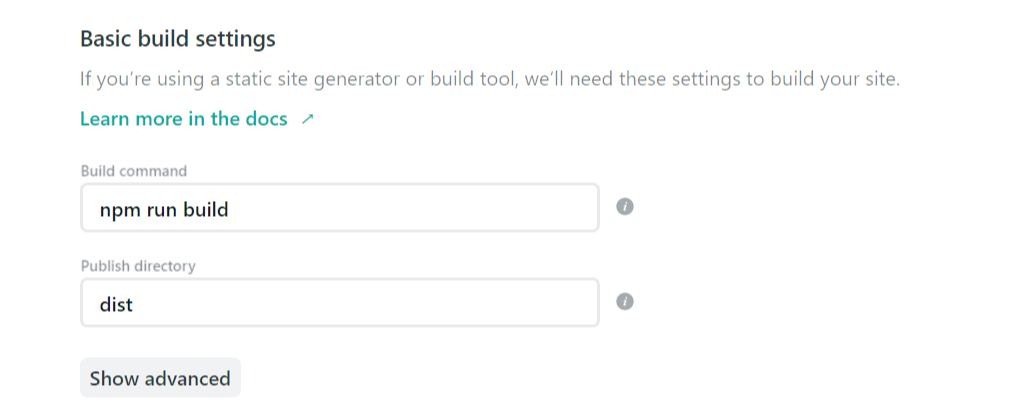Screen dimensions: 1018x420
Task: Click the info icon beside Build command
Action: (x=625, y=208)
